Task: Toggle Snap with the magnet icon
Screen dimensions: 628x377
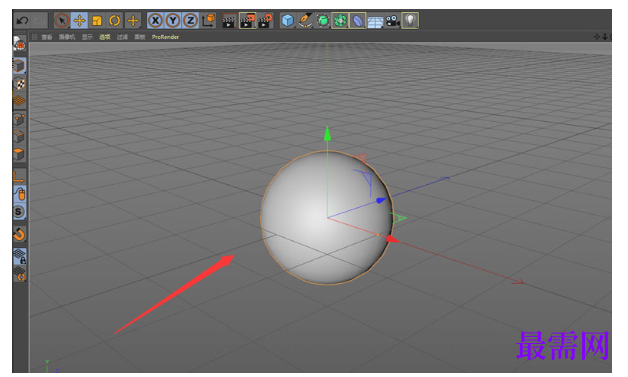Action: tap(19, 234)
